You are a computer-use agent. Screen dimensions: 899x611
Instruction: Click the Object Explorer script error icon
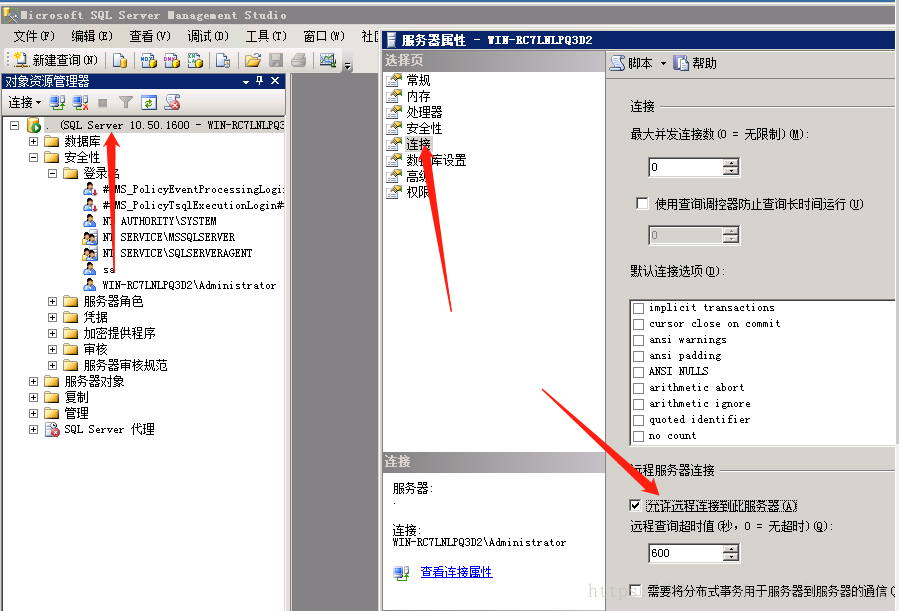click(172, 103)
